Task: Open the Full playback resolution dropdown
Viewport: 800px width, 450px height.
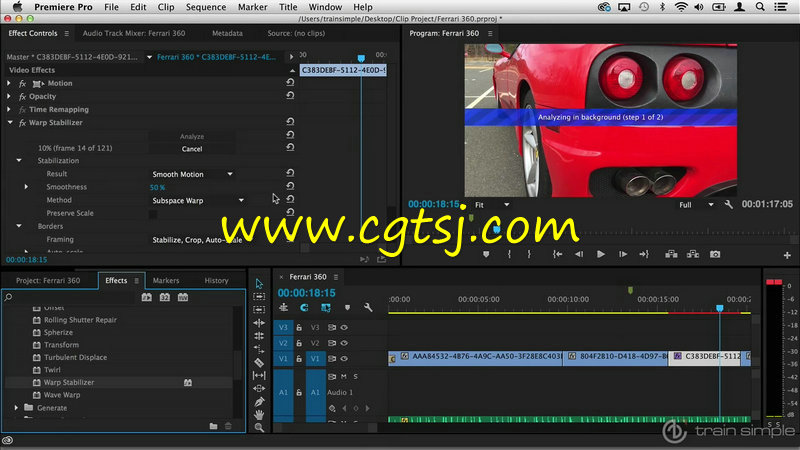Action: pyautogui.click(x=696, y=205)
